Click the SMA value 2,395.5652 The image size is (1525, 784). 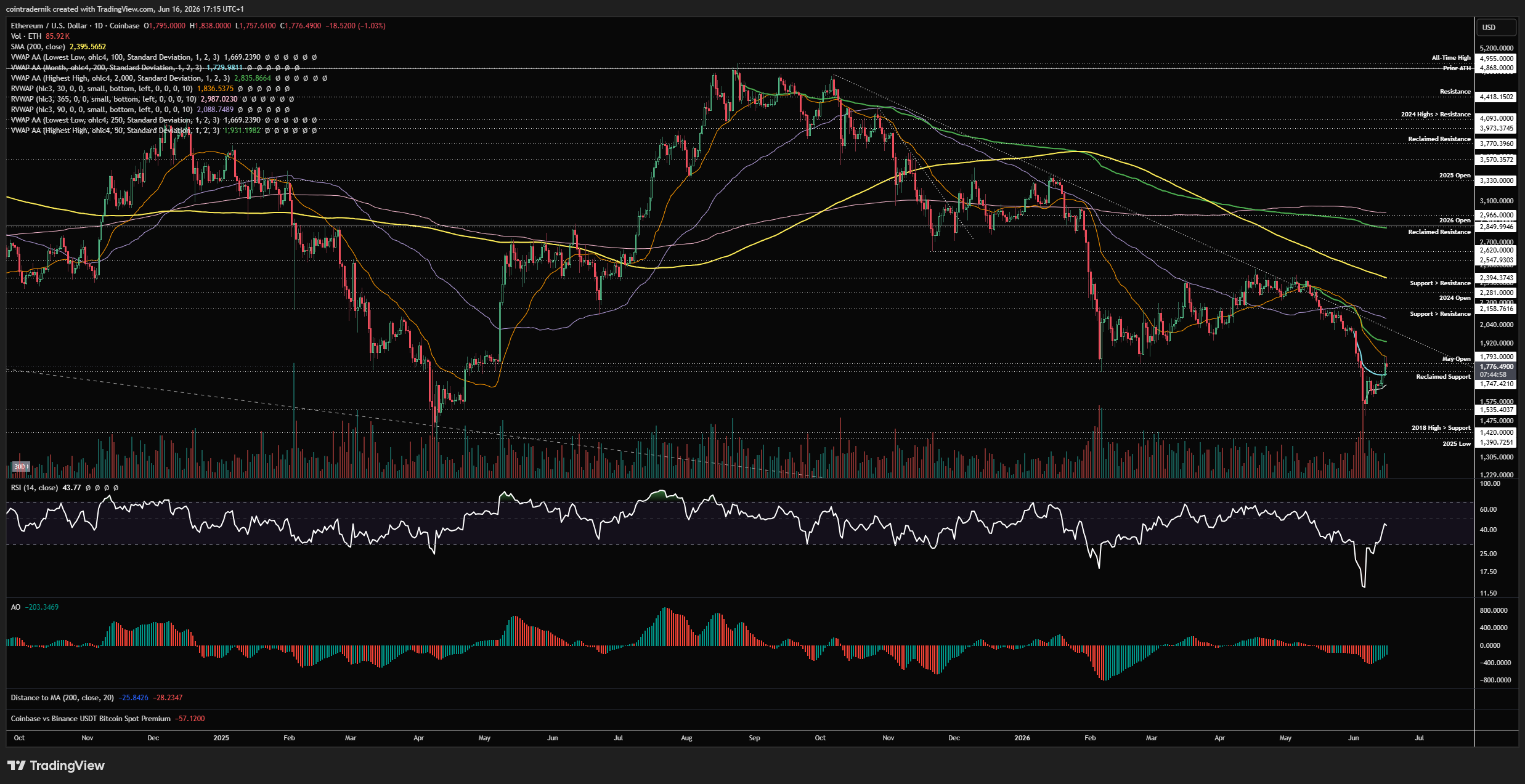88,47
